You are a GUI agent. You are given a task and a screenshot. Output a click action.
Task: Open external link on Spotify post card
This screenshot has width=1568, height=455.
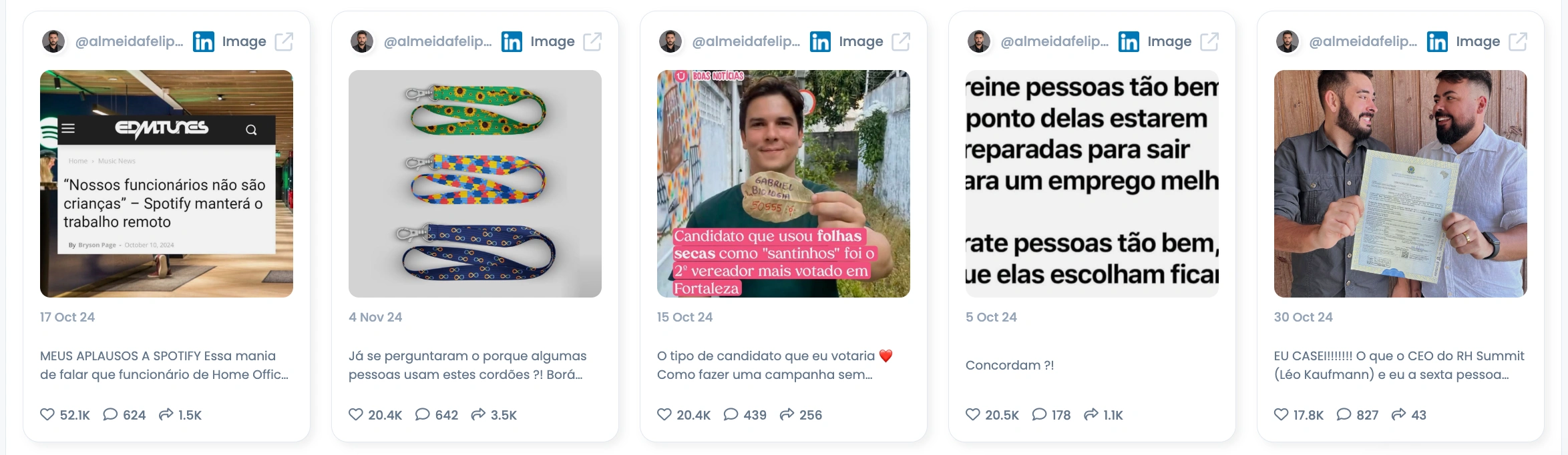[284, 41]
